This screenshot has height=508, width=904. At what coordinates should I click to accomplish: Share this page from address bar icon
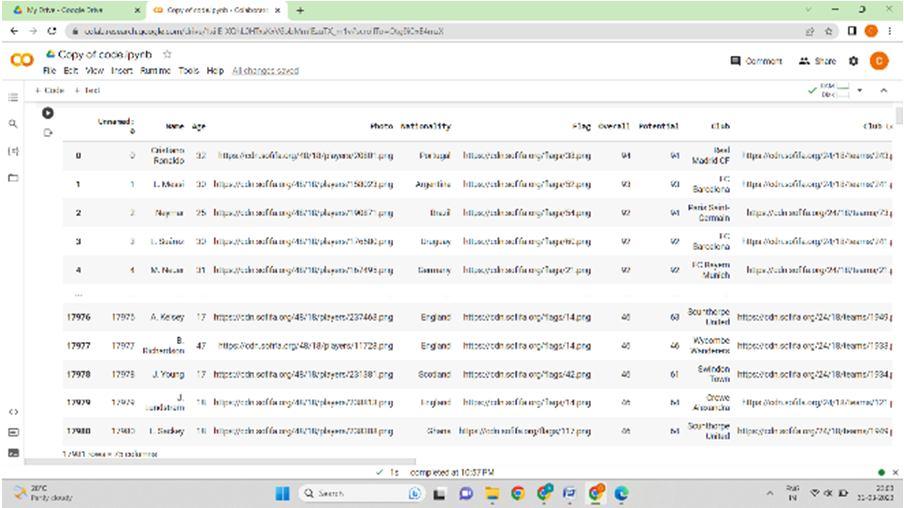(x=809, y=31)
